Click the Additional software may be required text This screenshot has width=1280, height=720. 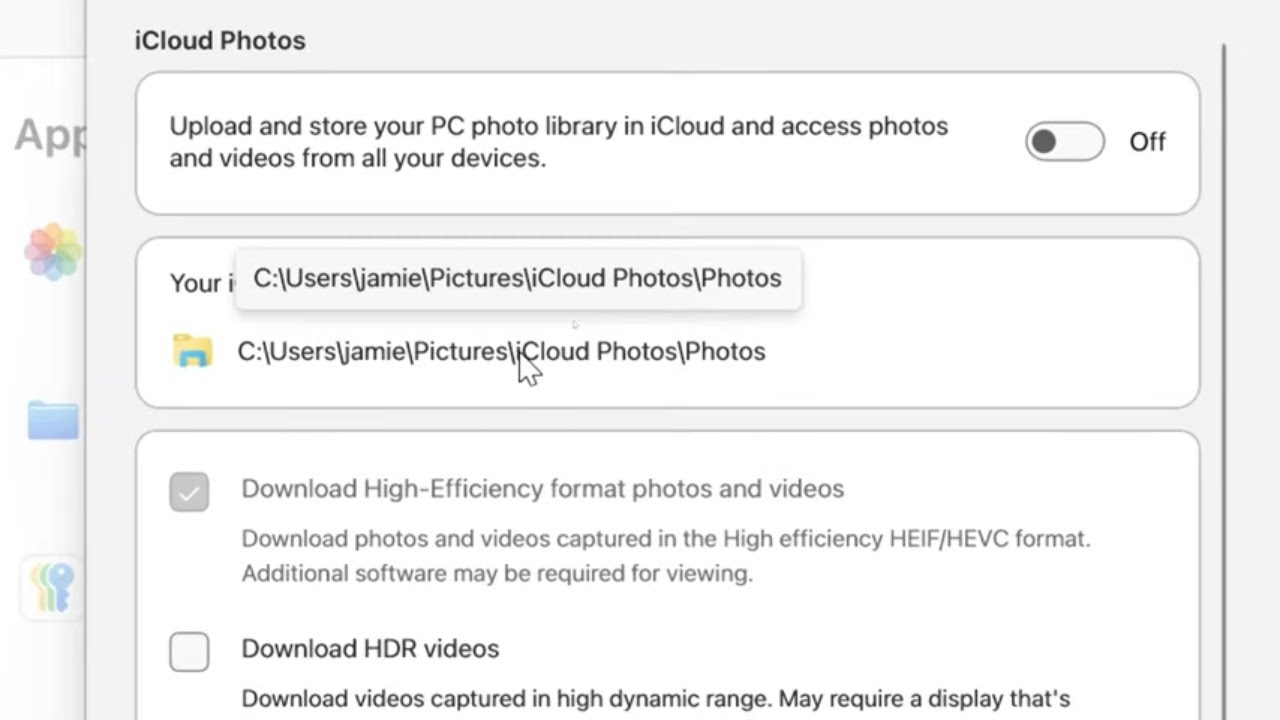(x=497, y=574)
